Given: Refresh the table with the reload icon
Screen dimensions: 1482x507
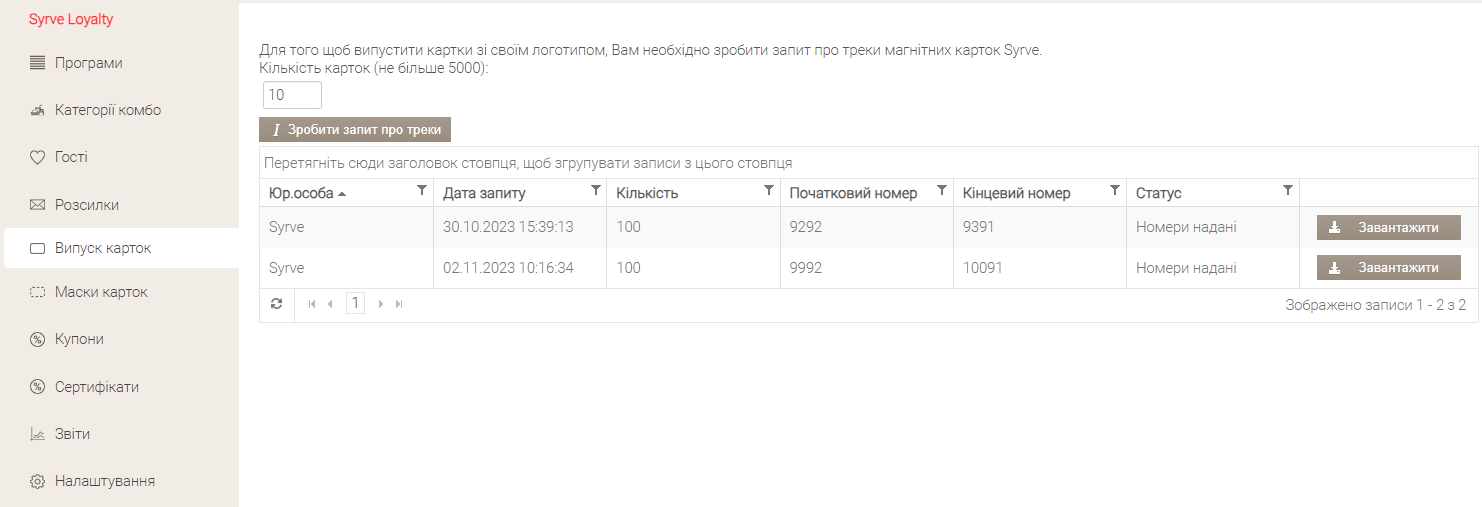Looking at the screenshot, I should 277,304.
